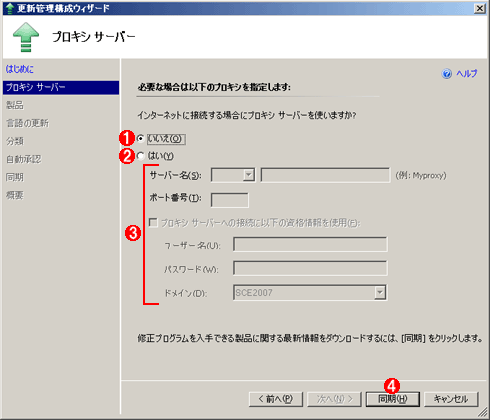Select the いいえ radio button
The image size is (490, 420).
[x=140, y=138]
